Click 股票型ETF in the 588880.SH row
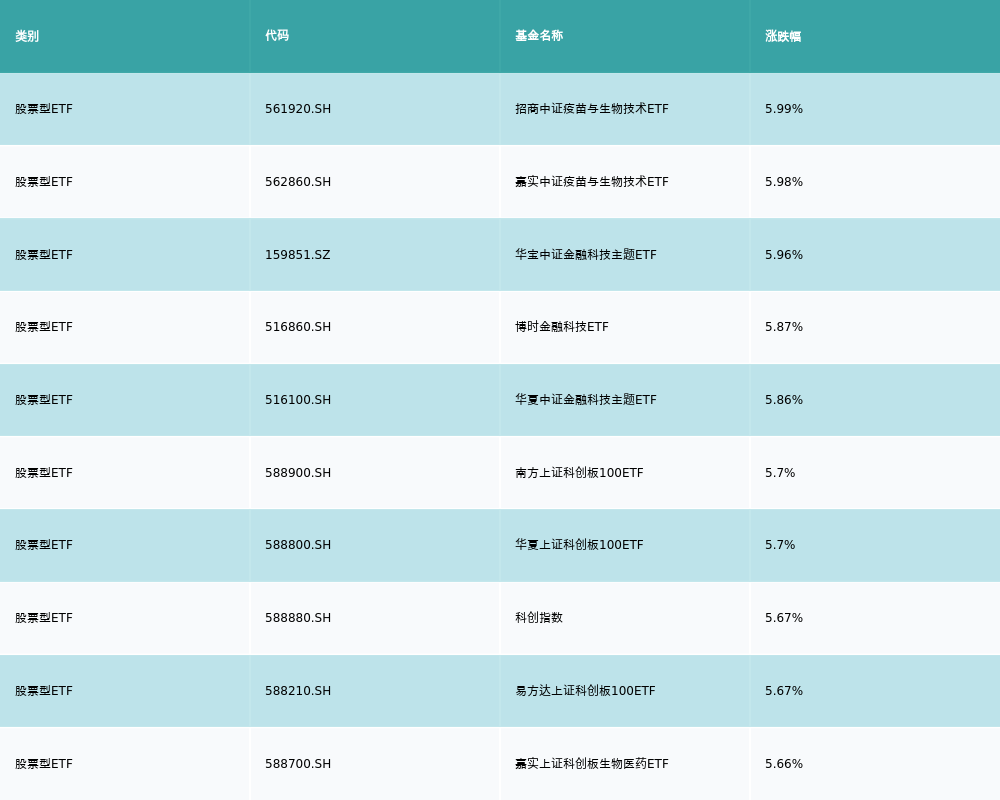Screen dimensions: 1000x800 point(44,618)
